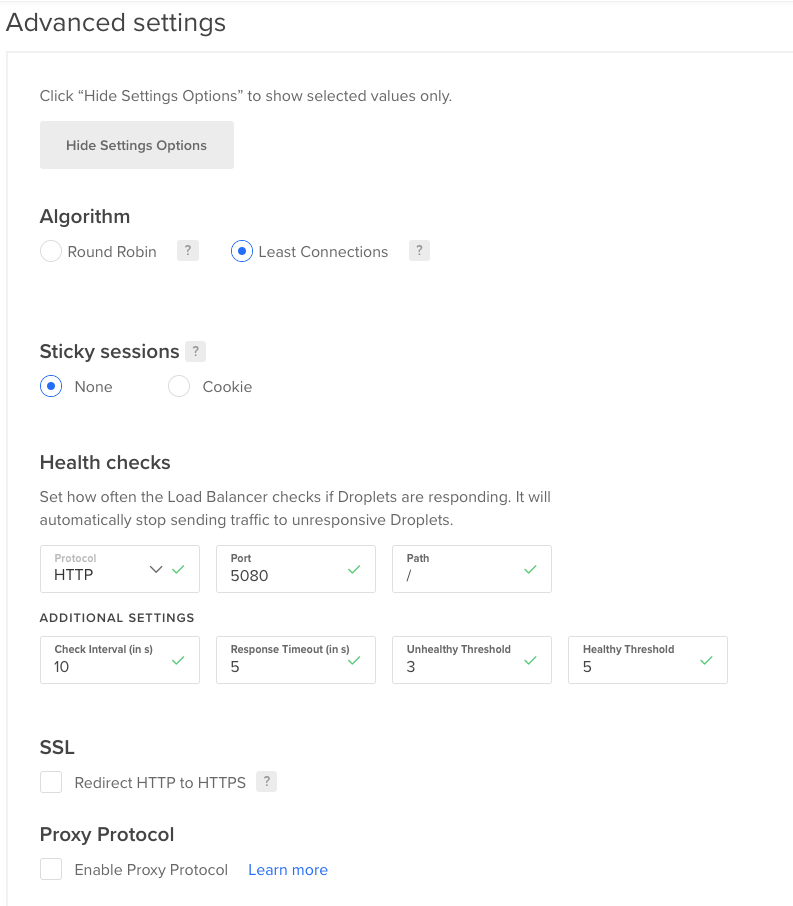The width and height of the screenshot is (793, 906).
Task: Tick the Enable Proxy Protocol checkbox
Action: [51, 869]
